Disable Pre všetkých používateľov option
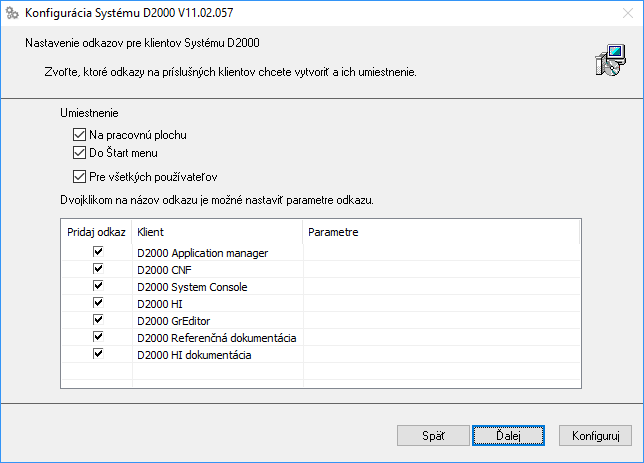 click(79, 176)
